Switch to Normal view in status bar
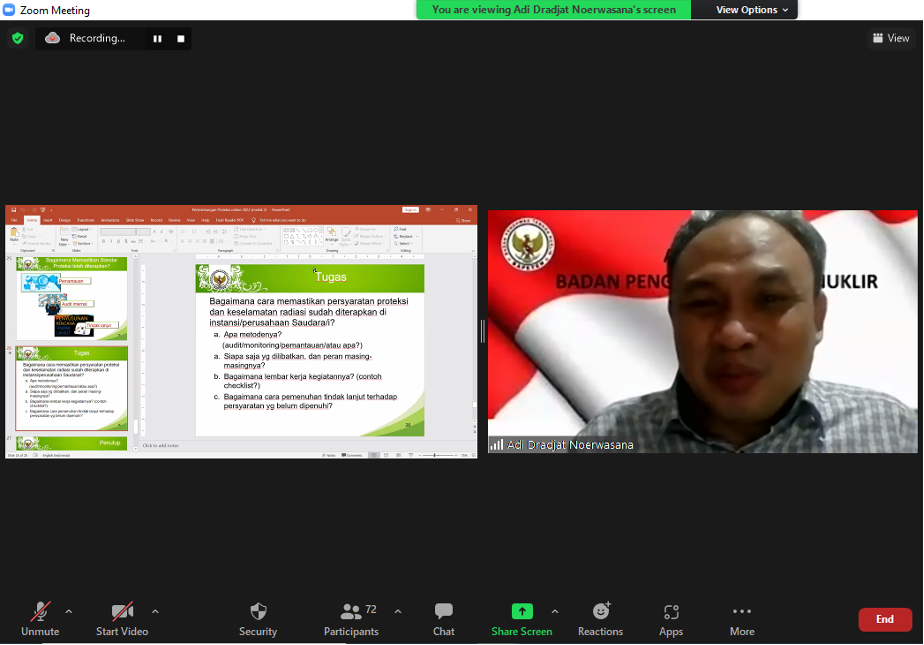The width and height of the screenshot is (924, 645). click(x=374, y=455)
